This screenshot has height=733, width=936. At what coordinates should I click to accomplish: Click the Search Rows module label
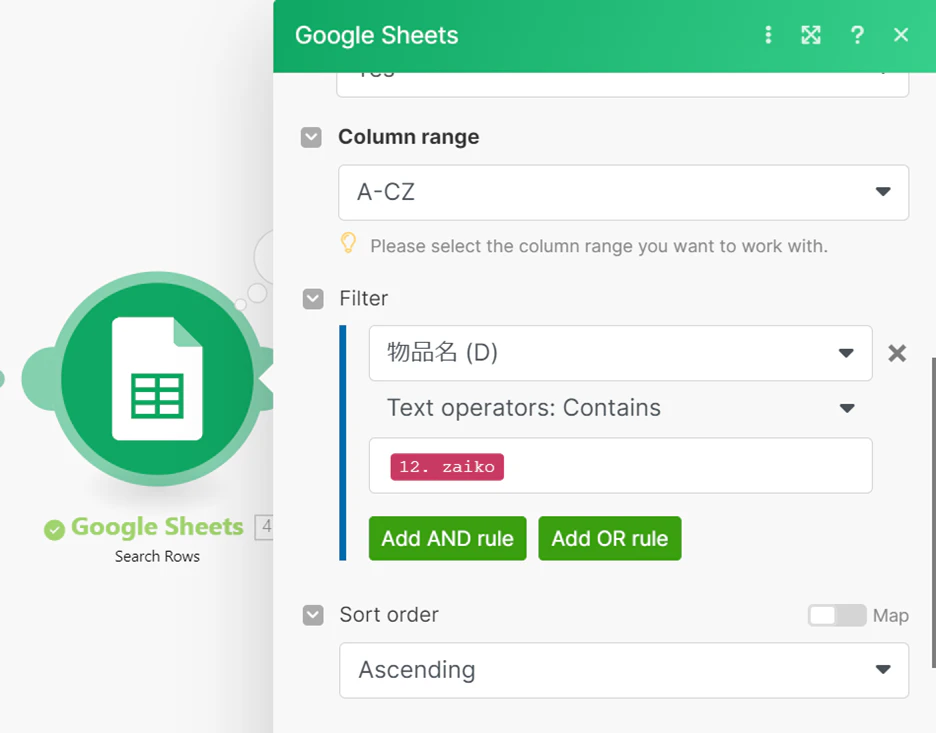point(157,556)
